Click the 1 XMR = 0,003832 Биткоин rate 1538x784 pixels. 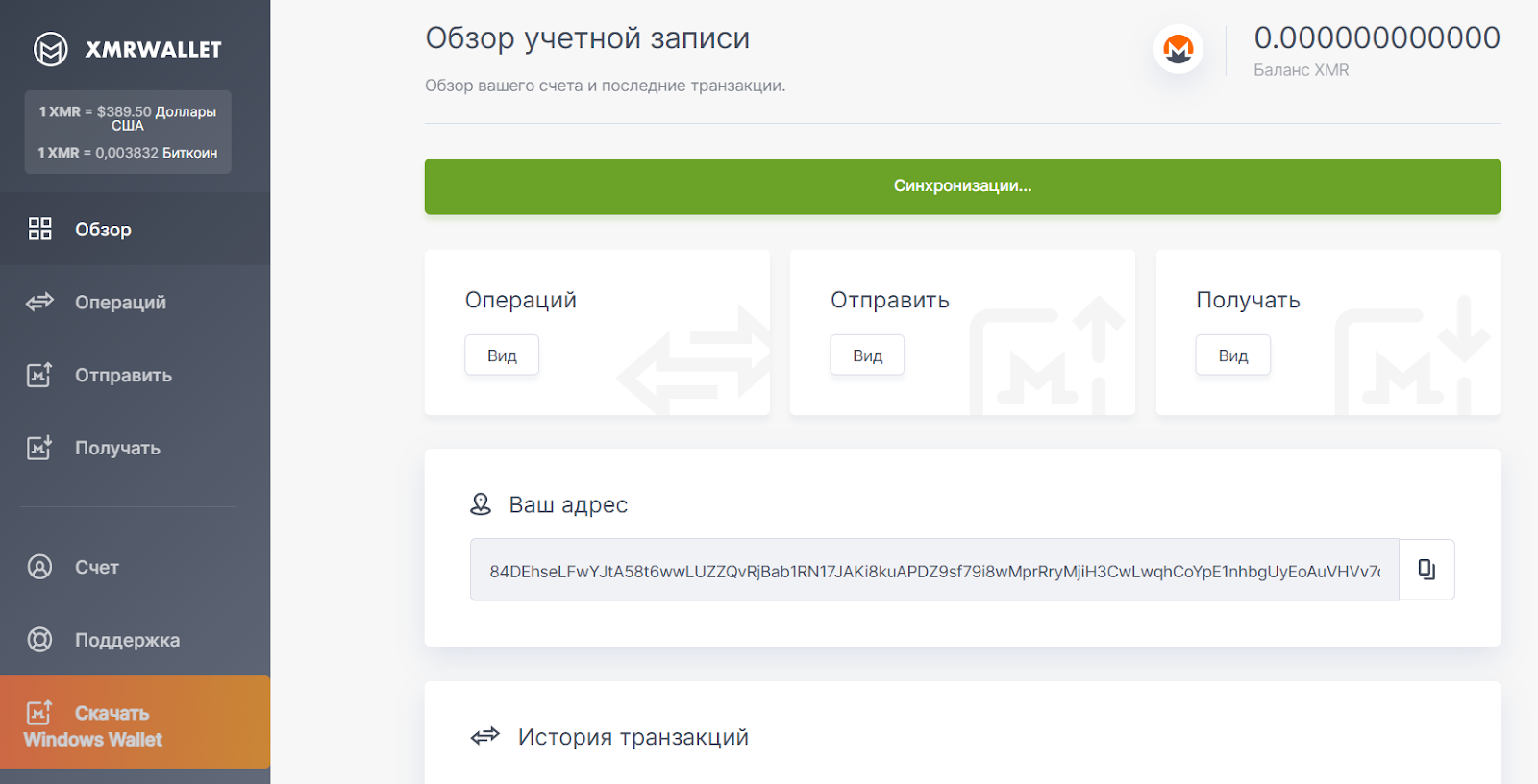coord(128,153)
